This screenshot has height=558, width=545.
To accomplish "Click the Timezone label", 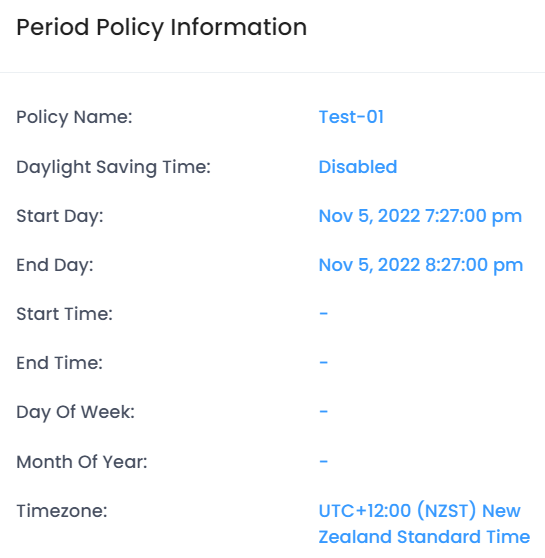I will coord(62,511).
